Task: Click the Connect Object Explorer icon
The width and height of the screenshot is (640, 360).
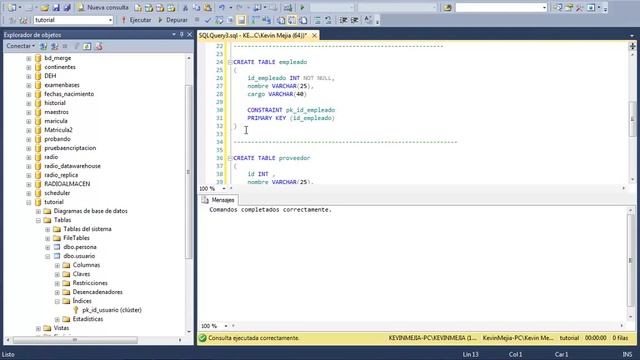Action: [x=43, y=47]
